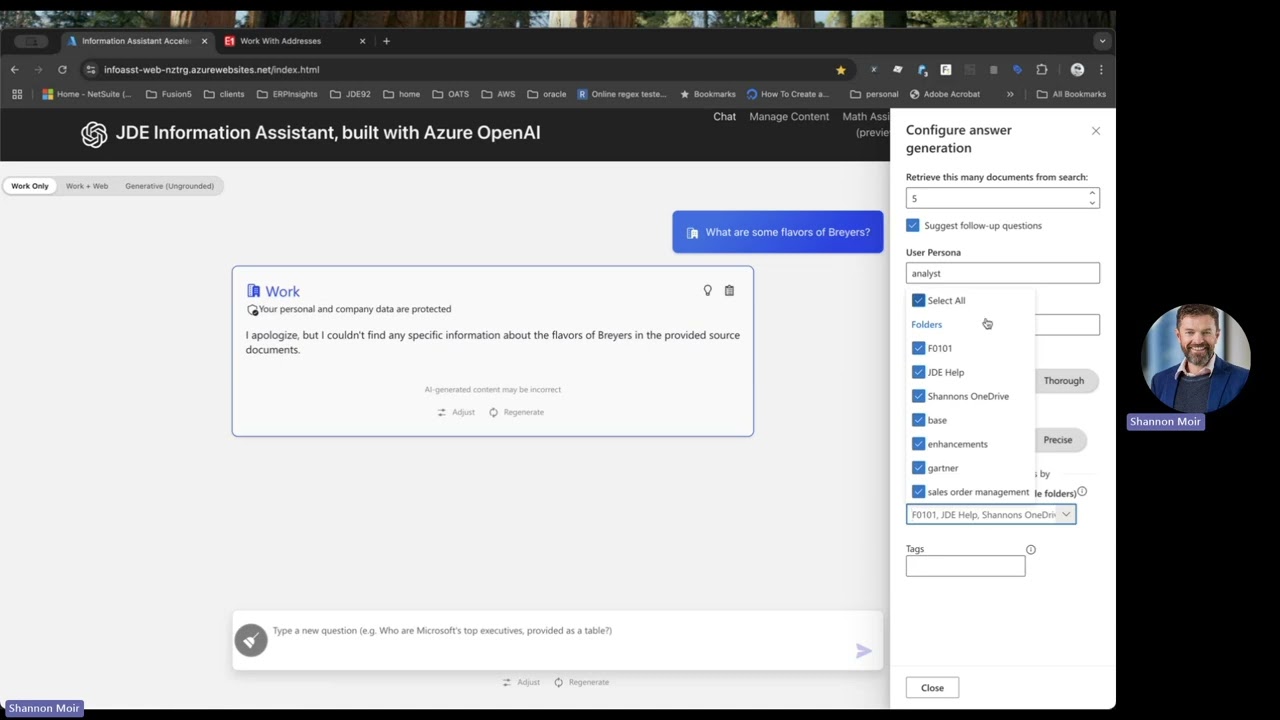Image resolution: width=1280 pixels, height=720 pixels.
Task: Uncheck the gartner folder checkbox
Action: pyautogui.click(x=918, y=468)
